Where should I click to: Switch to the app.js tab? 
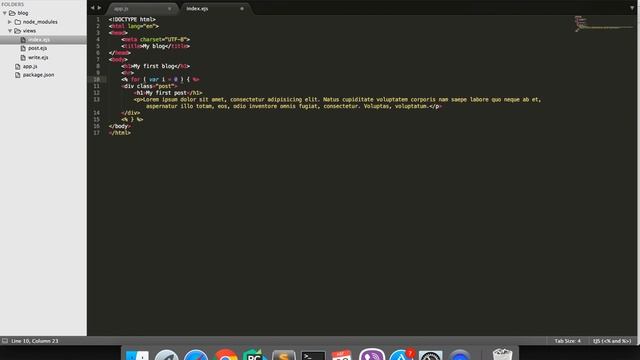(142, 9)
